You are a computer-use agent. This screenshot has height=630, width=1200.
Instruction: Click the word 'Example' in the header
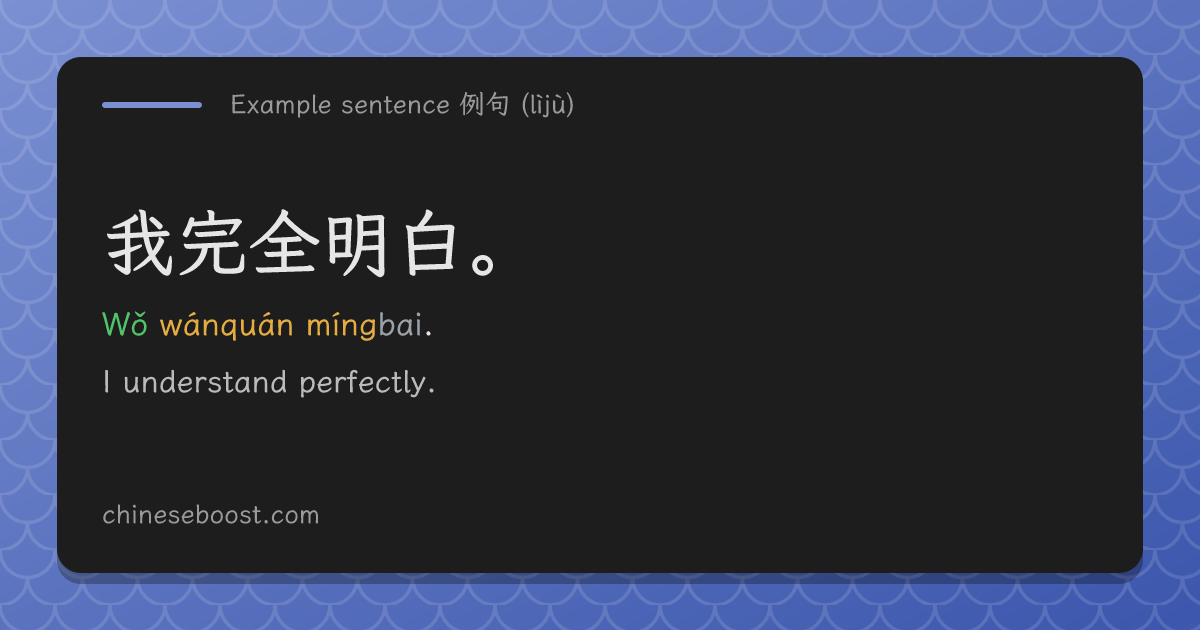click(x=281, y=106)
